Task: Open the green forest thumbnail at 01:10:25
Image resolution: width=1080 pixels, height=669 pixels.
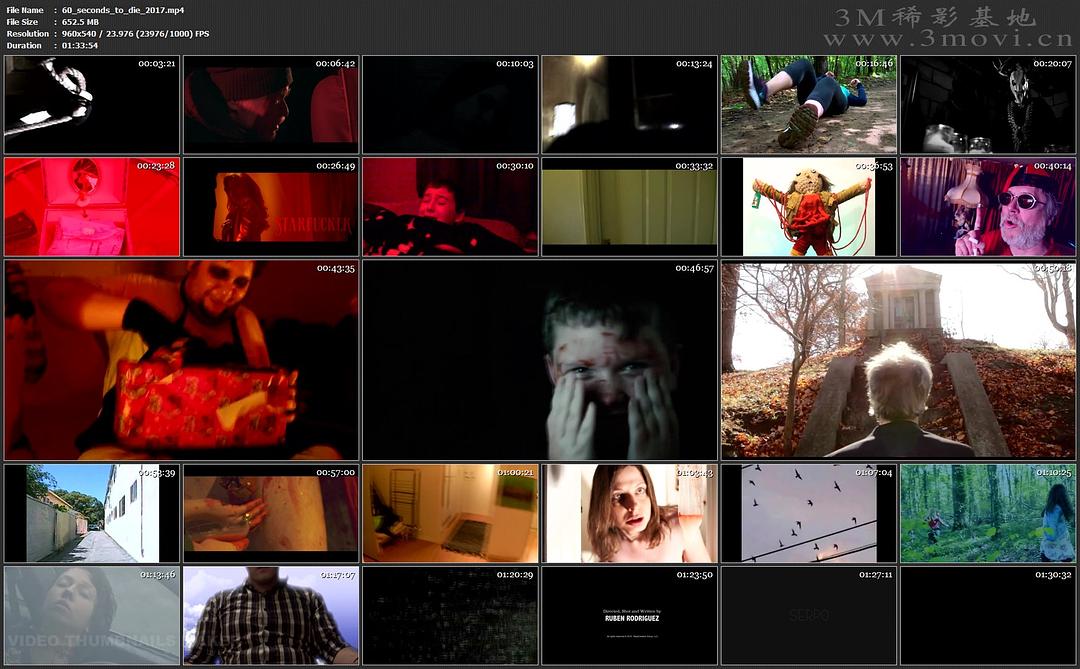Action: pos(988,513)
